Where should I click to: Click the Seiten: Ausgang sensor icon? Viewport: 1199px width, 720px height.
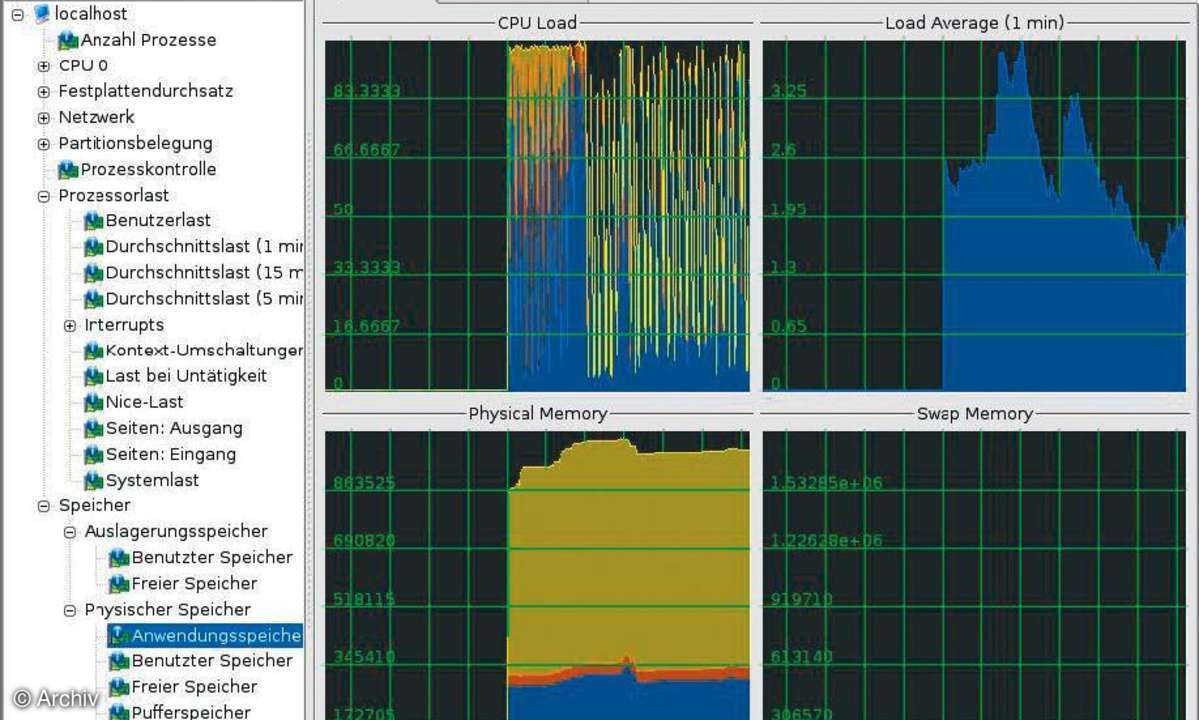point(95,428)
